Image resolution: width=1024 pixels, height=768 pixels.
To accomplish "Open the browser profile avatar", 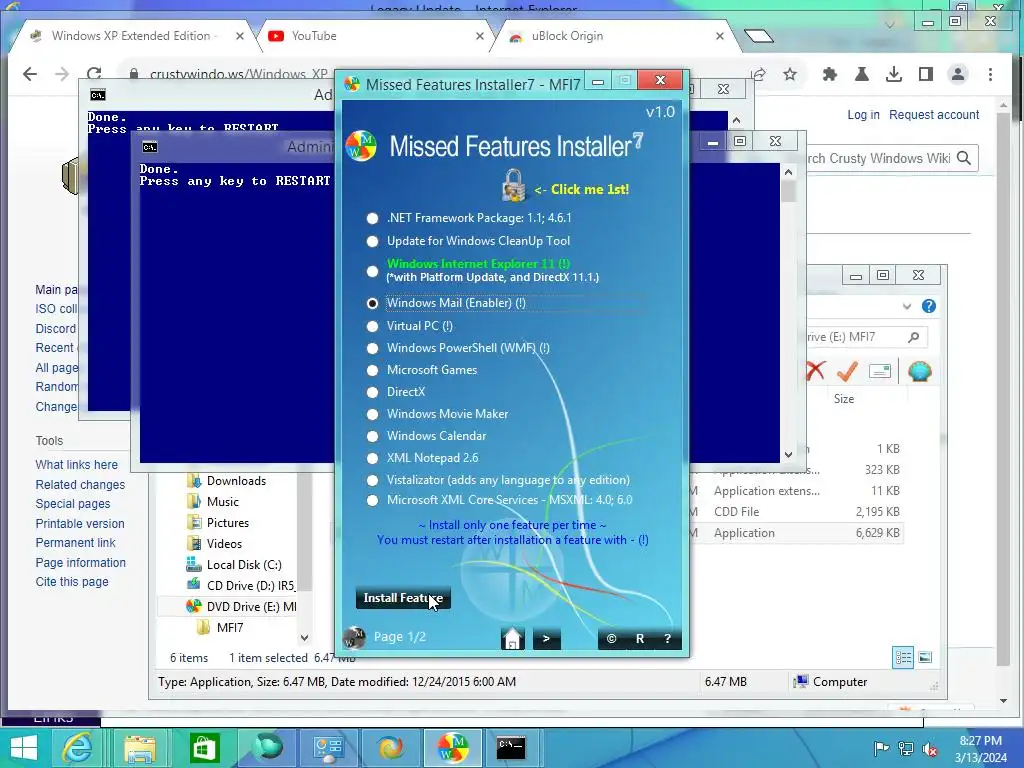I will 958,74.
